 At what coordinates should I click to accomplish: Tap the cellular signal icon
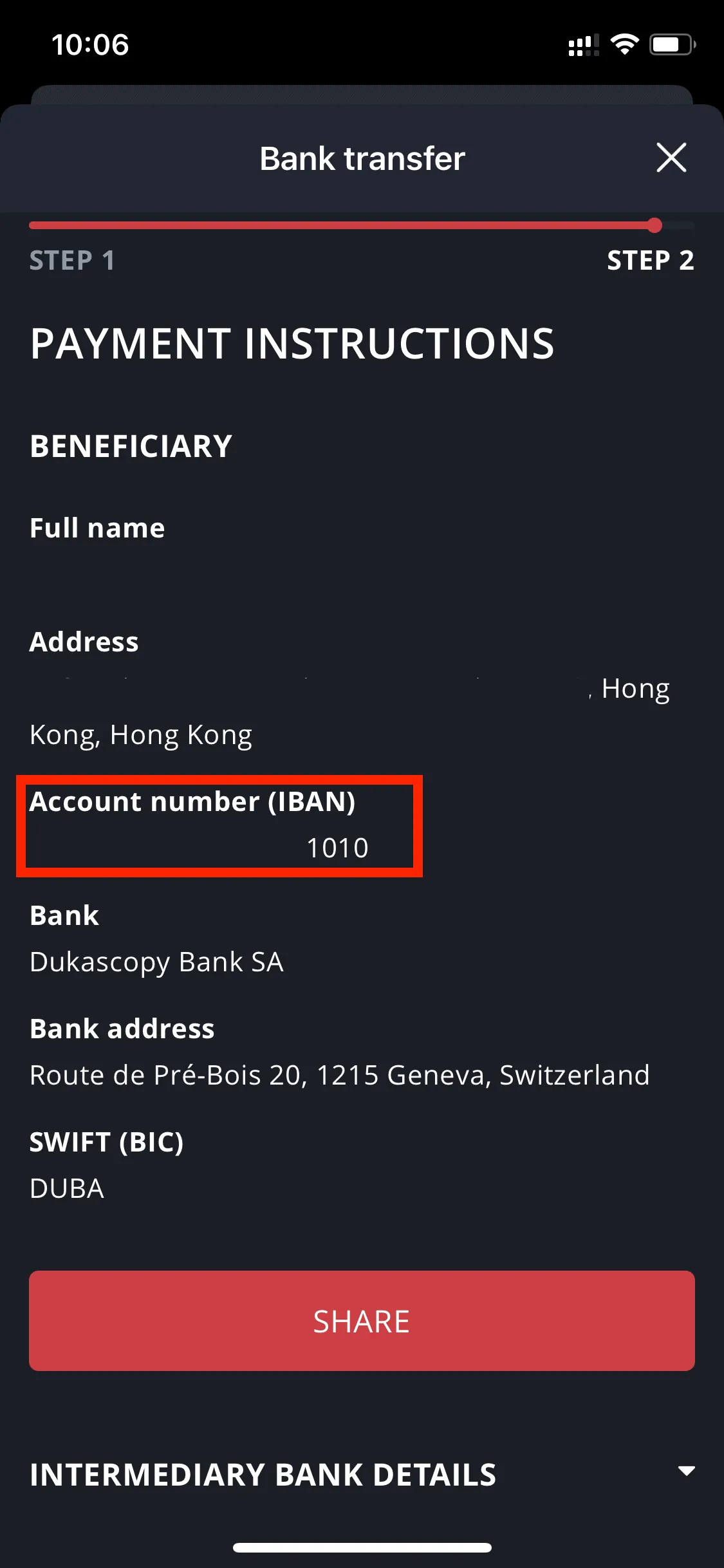582,44
